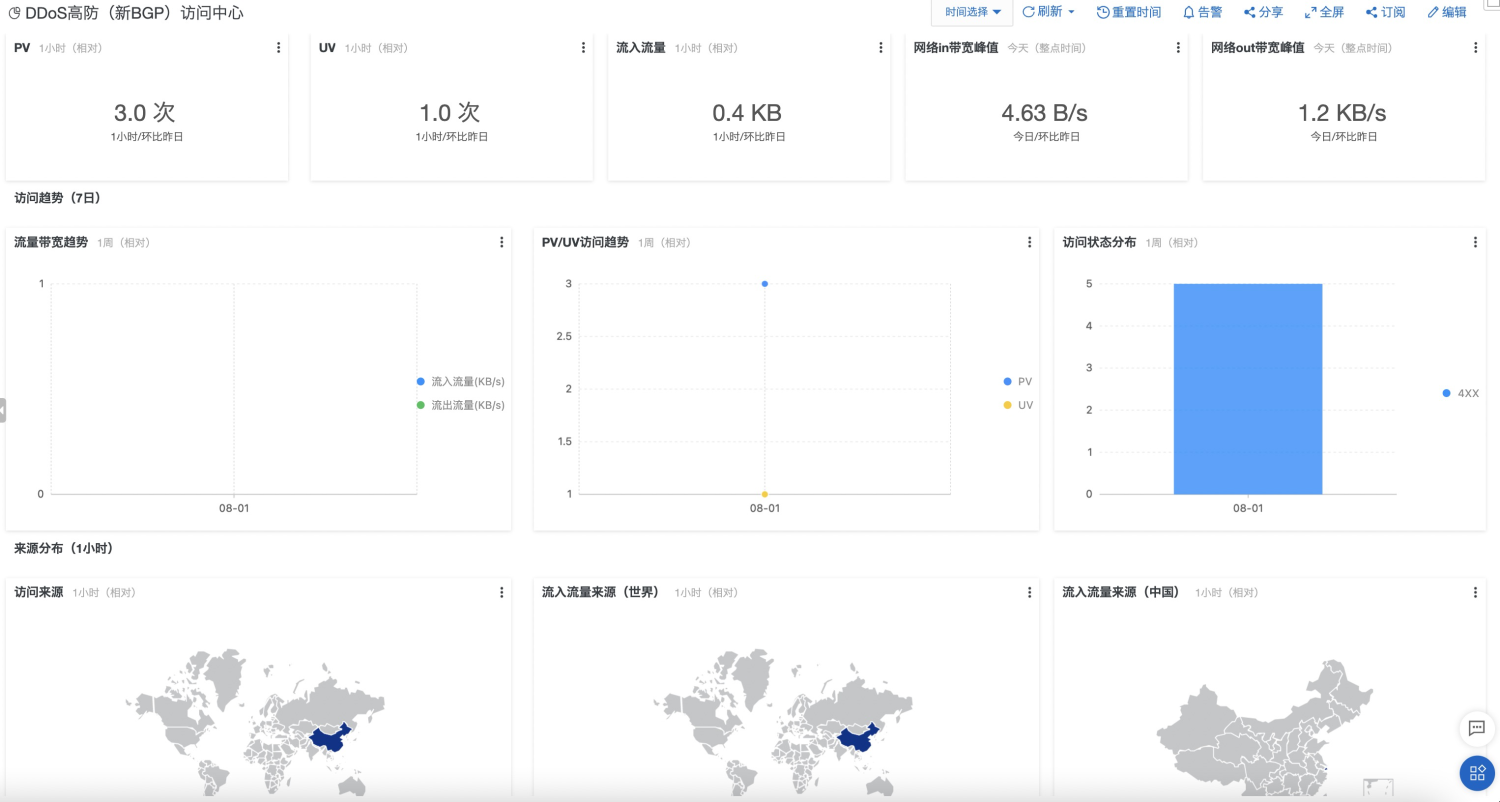Click the 分享 share button
The image size is (1500, 802).
point(1263,12)
